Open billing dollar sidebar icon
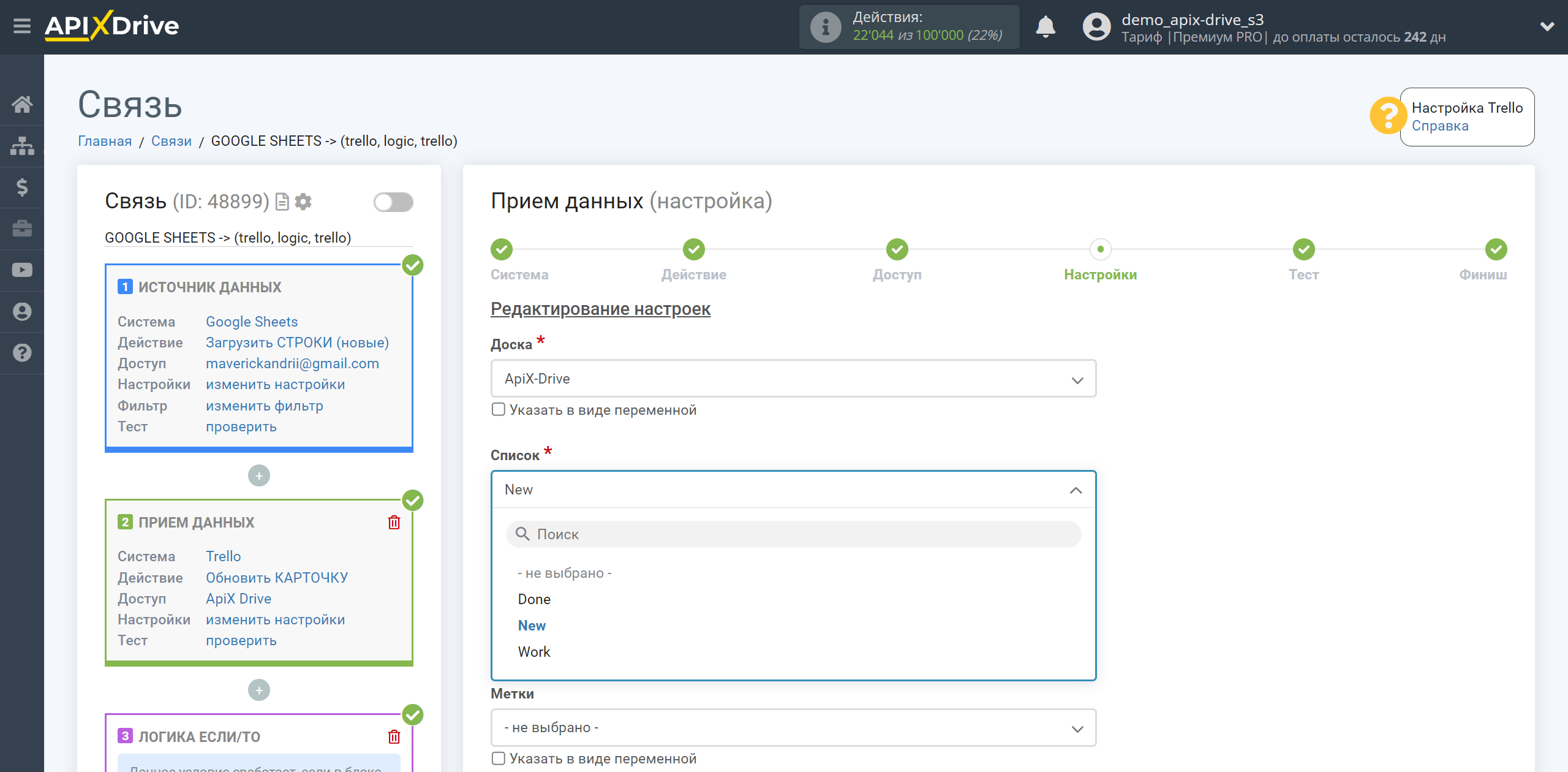Viewport: 1568px width, 772px height. point(22,187)
